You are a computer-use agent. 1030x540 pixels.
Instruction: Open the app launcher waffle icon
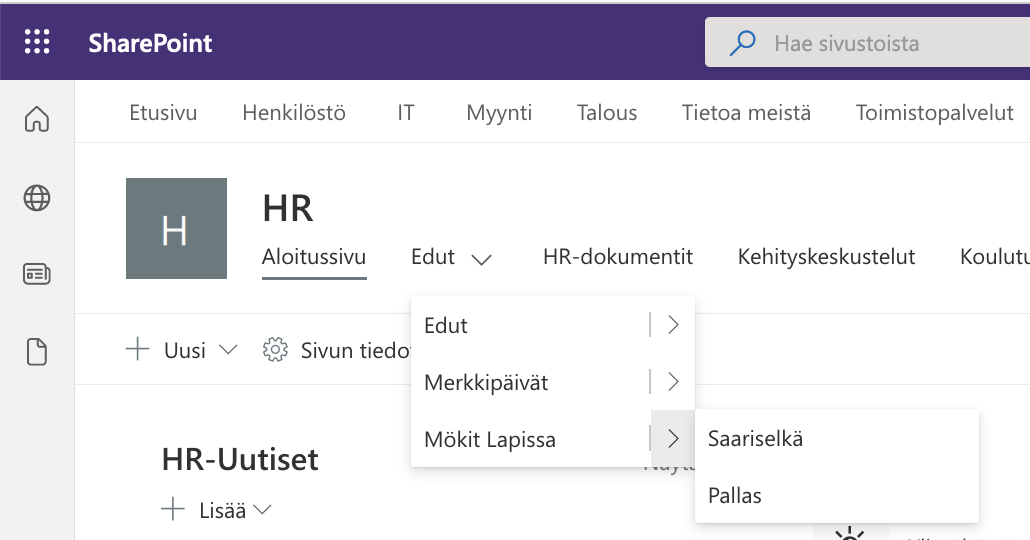(x=37, y=43)
